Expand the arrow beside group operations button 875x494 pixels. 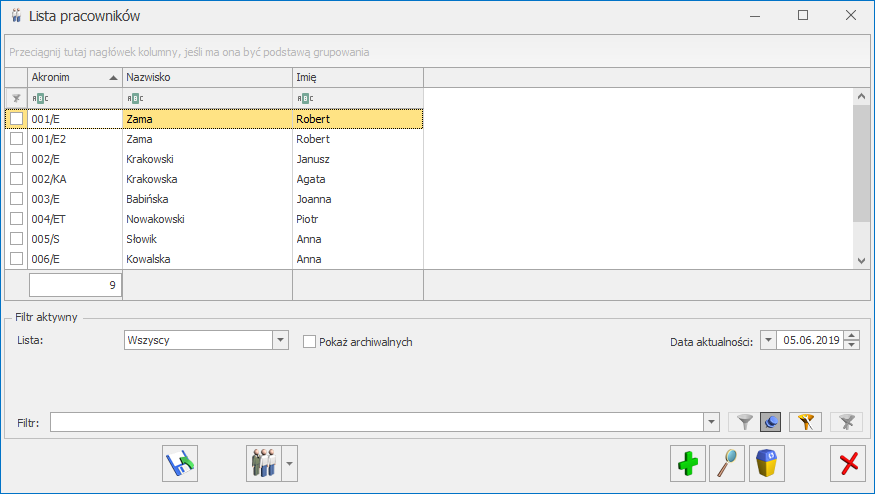click(290, 463)
